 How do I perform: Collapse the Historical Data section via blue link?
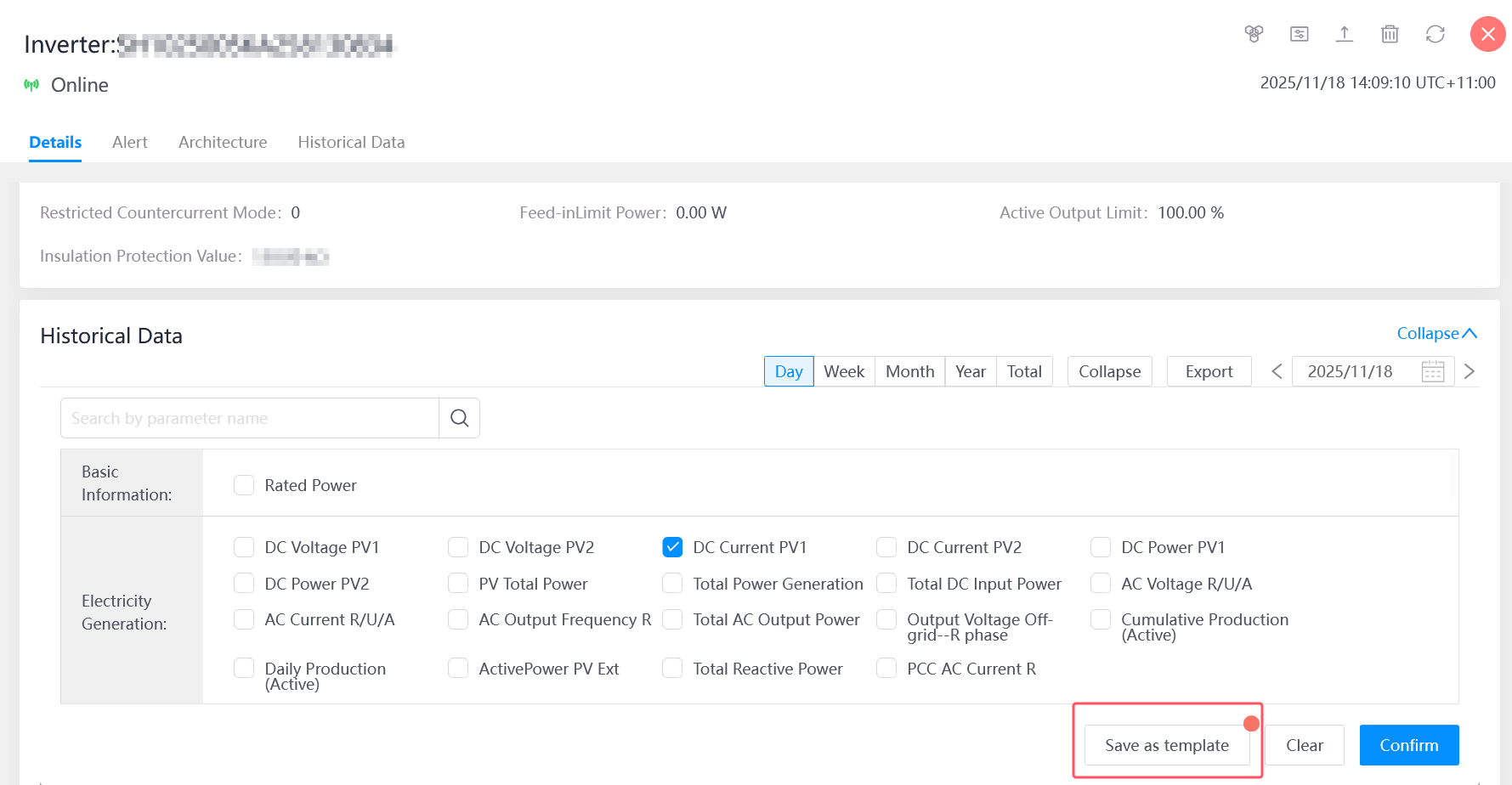click(x=1436, y=334)
